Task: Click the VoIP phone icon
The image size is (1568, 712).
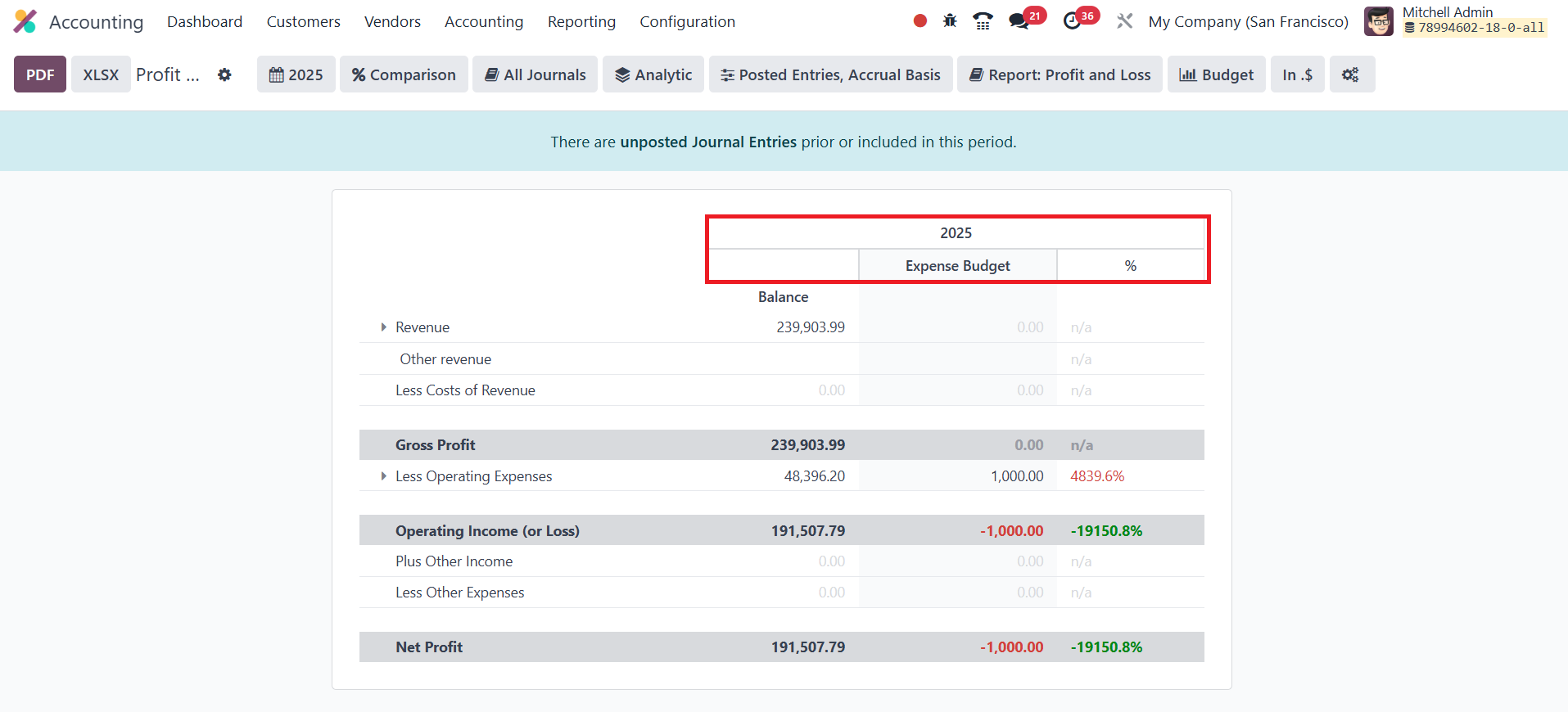Action: point(983,21)
